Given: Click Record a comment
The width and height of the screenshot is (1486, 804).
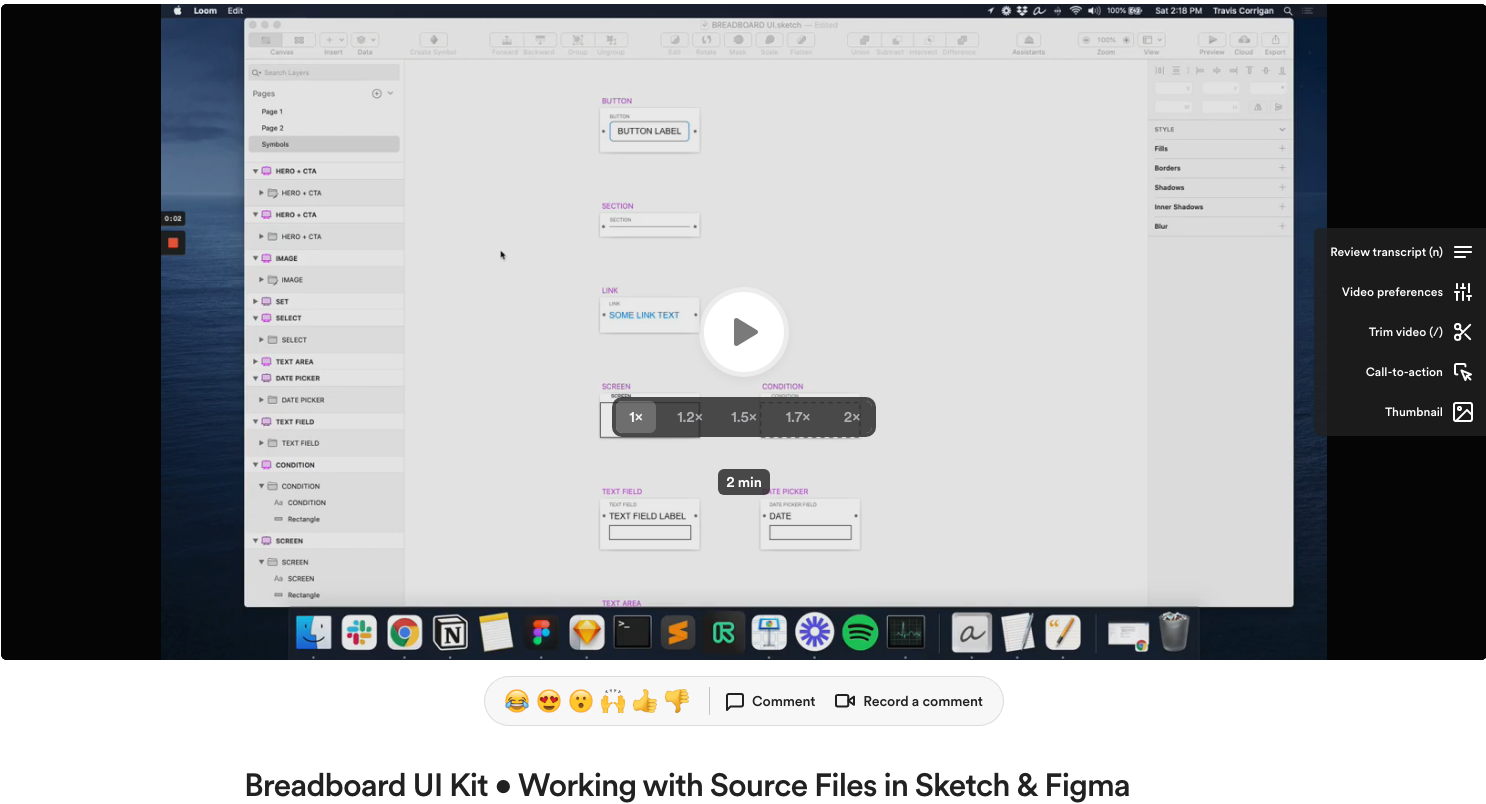Looking at the screenshot, I should (x=909, y=701).
